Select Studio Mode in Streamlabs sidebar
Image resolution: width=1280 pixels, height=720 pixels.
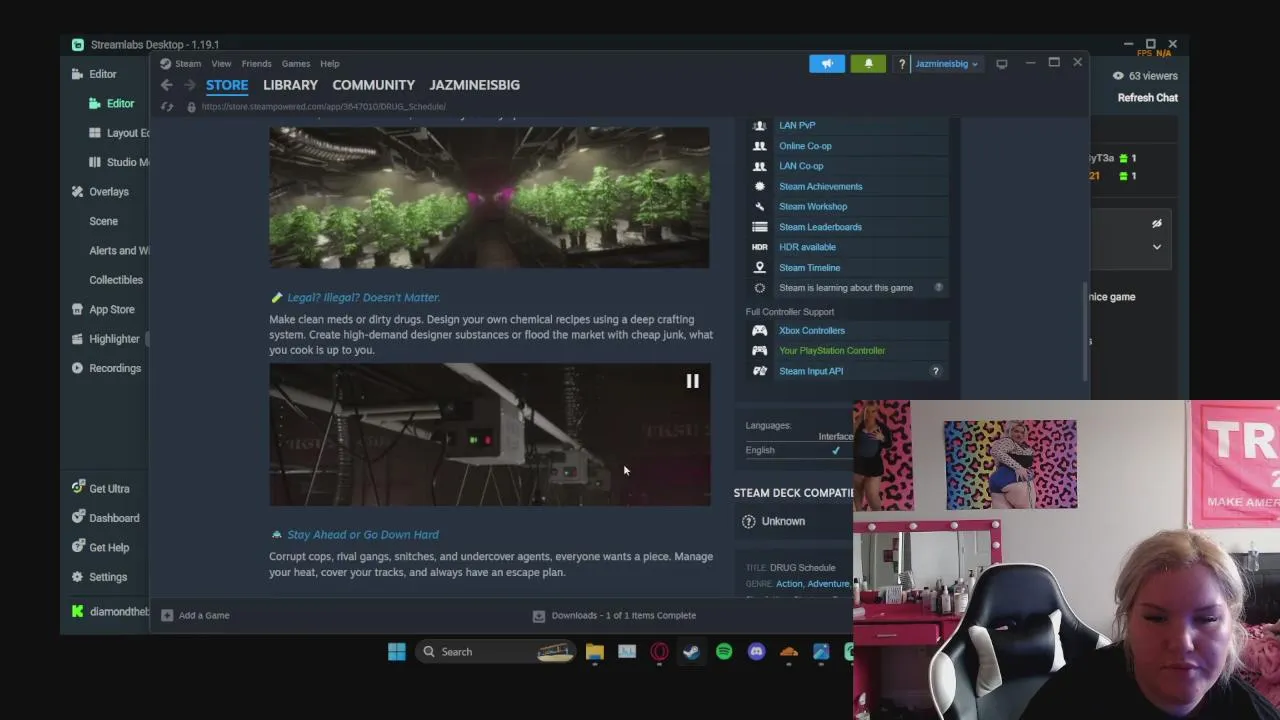tap(119, 162)
